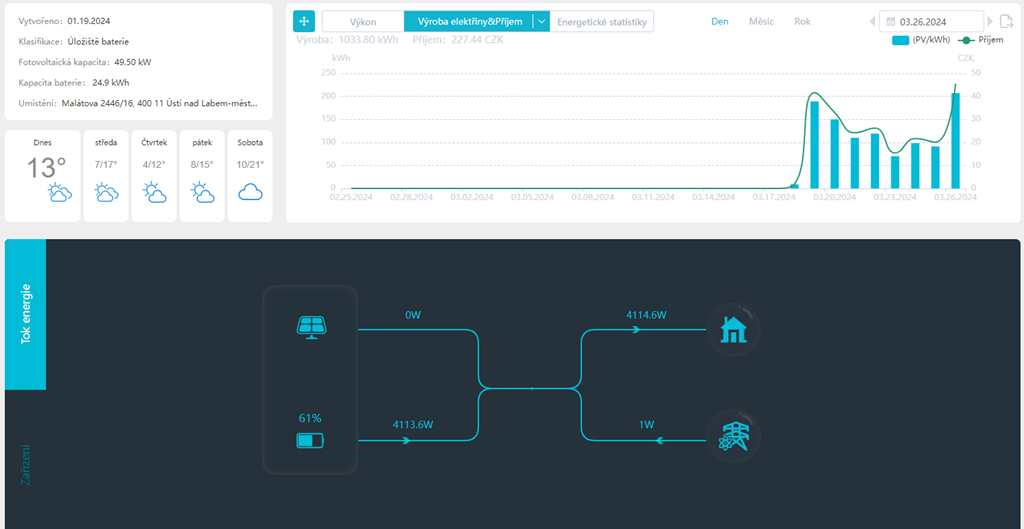Click the power grid tower icon
The height and width of the screenshot is (529, 1024).
tap(734, 437)
